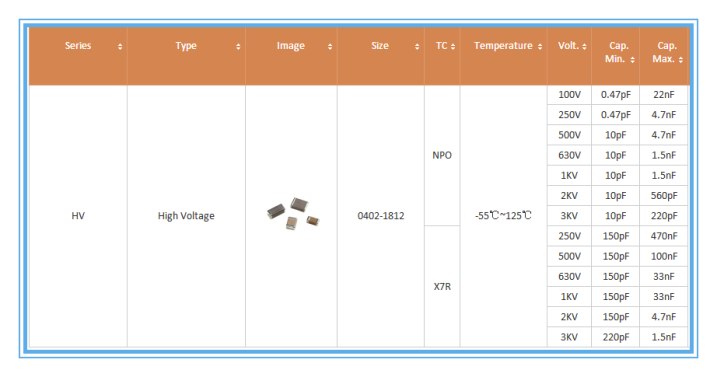Image resolution: width=717 pixels, height=377 pixels.
Task: Select the -55℃~125℃ temperature cell
Action: (x=503, y=216)
